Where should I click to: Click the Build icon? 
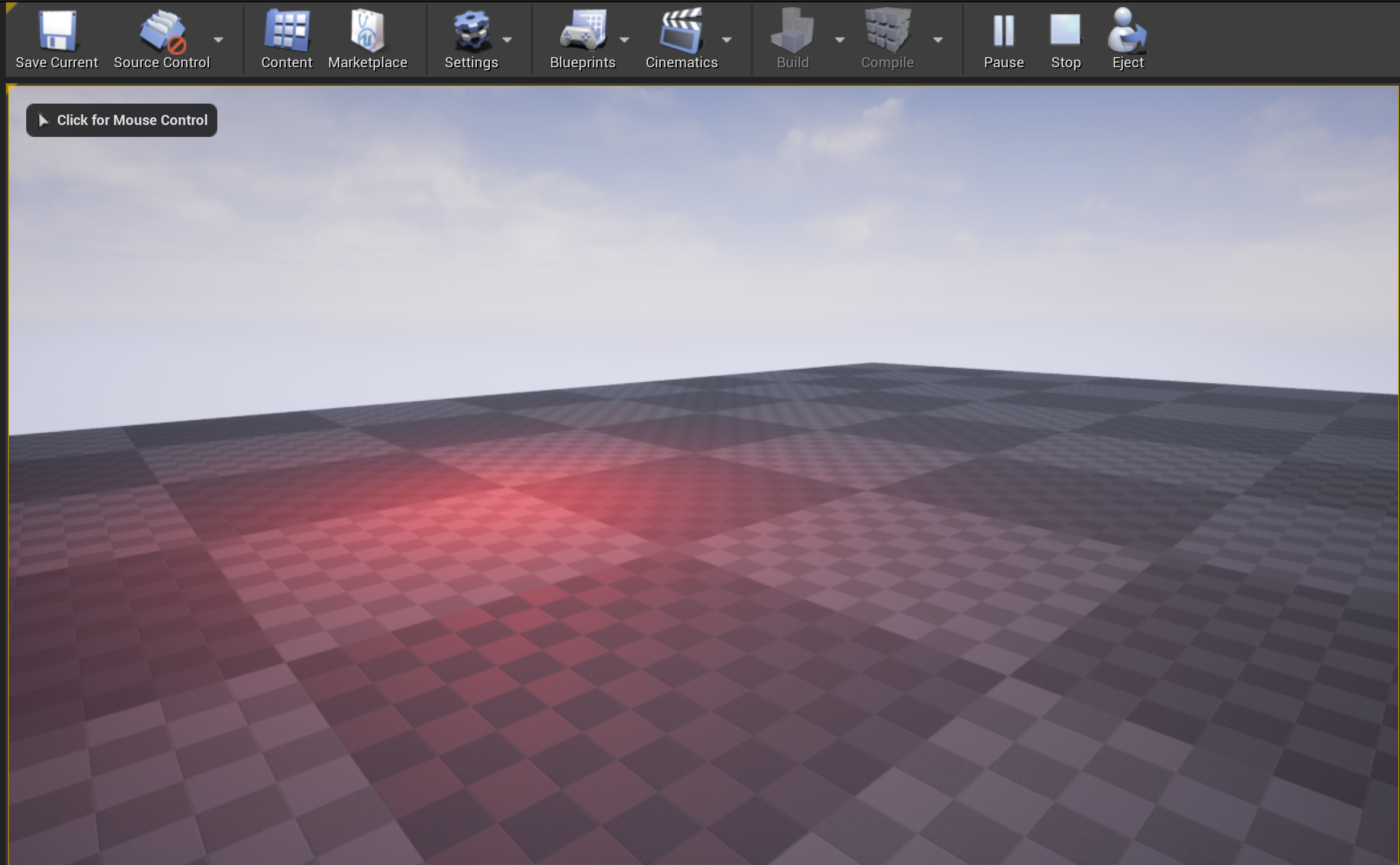792,30
